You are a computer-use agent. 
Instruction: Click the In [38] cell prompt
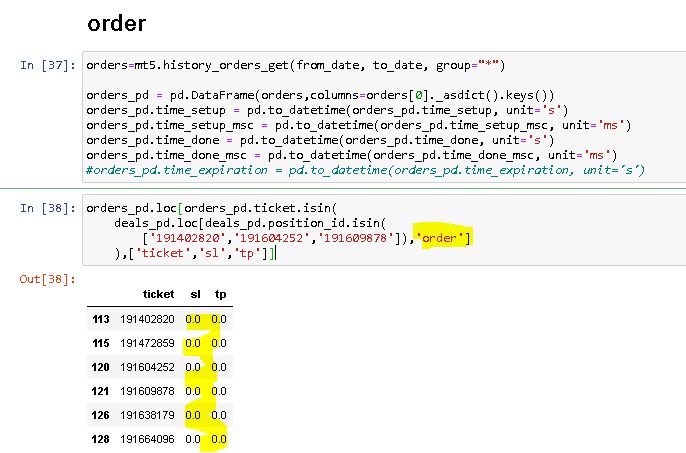click(48, 208)
